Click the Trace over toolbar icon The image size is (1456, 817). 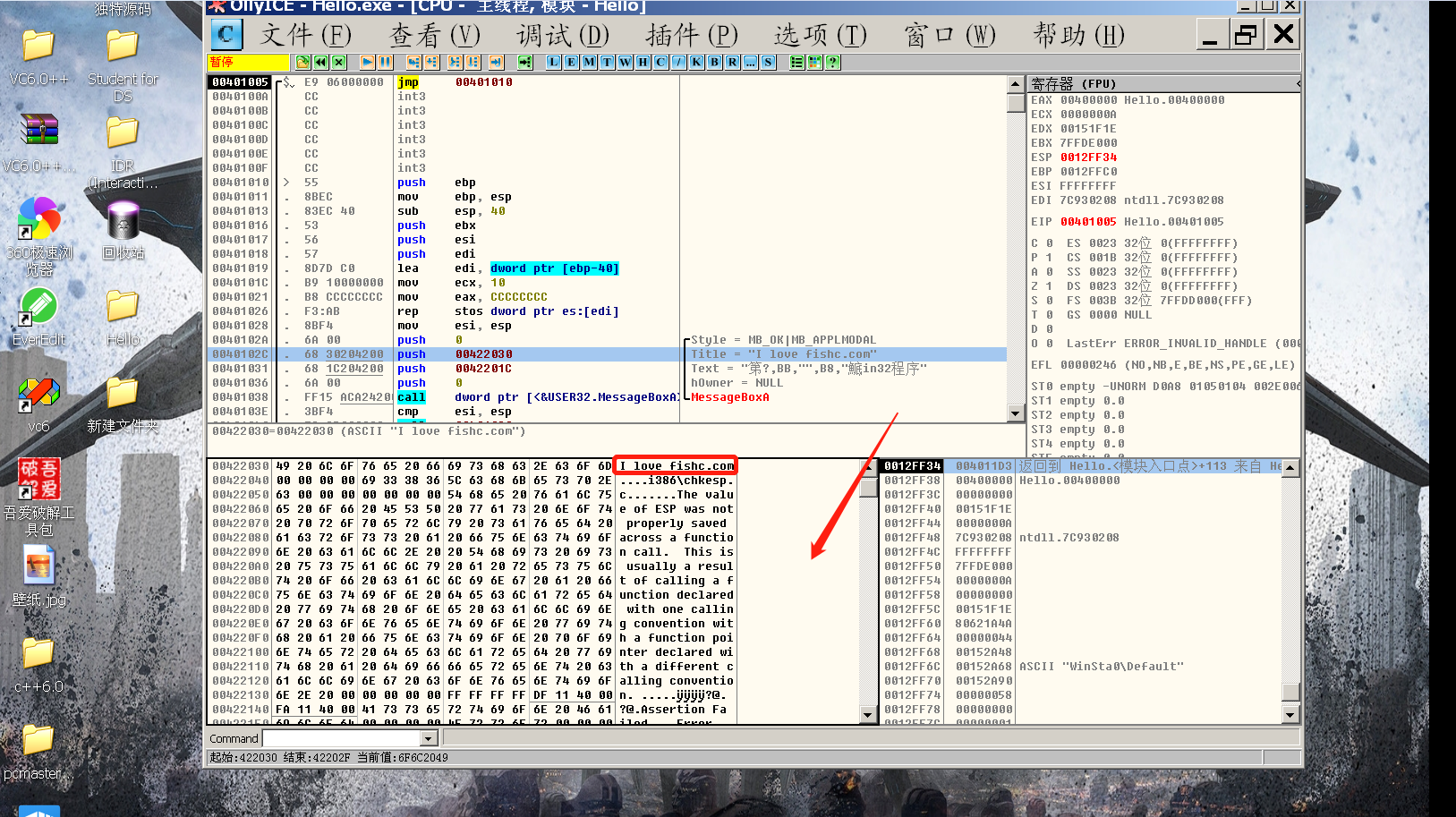tap(473, 62)
